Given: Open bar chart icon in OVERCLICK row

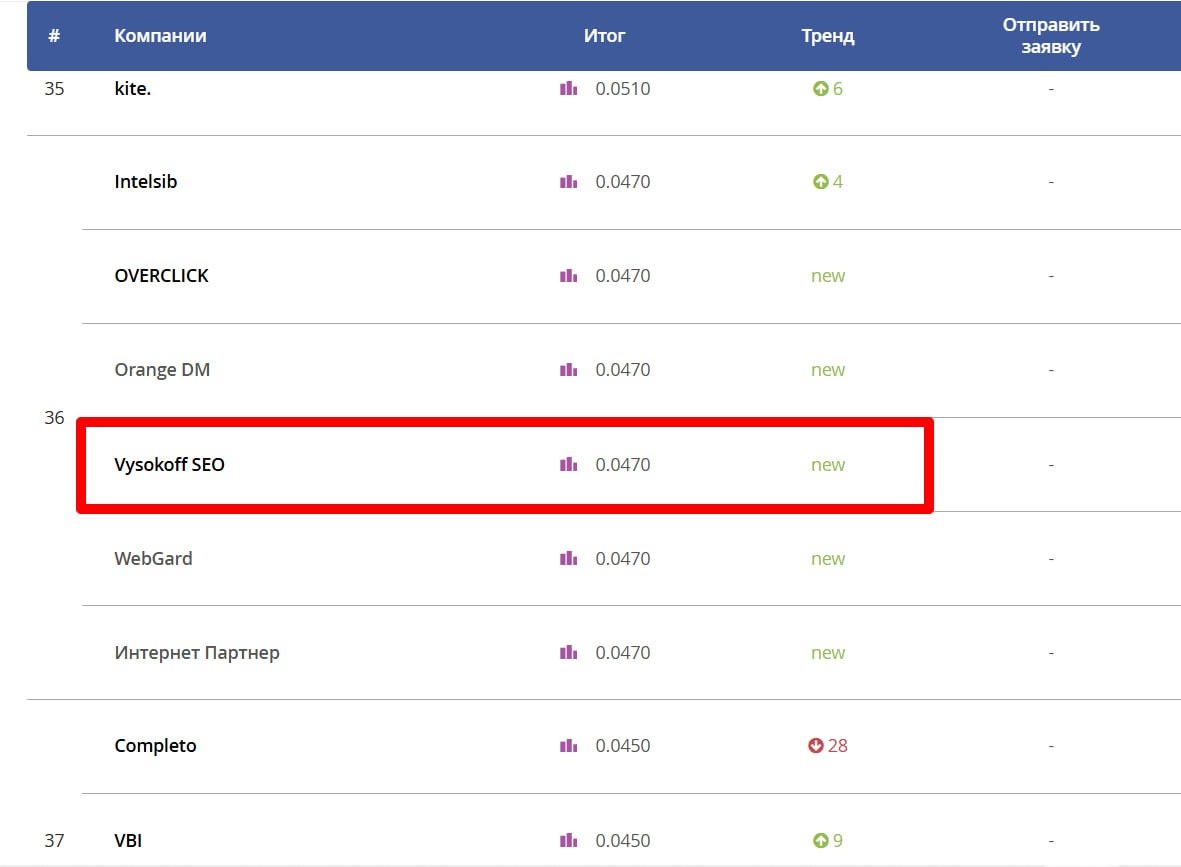Looking at the screenshot, I should point(569,276).
